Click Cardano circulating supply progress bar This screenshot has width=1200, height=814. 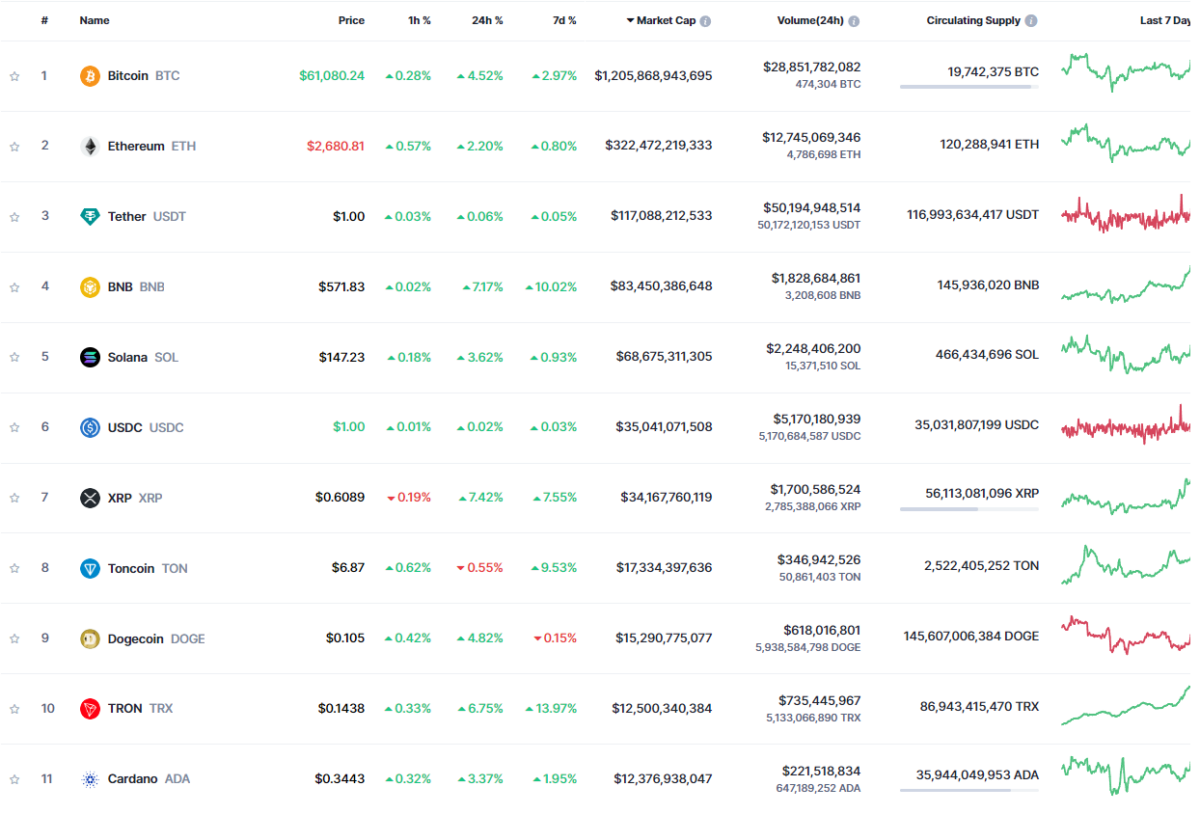969,790
